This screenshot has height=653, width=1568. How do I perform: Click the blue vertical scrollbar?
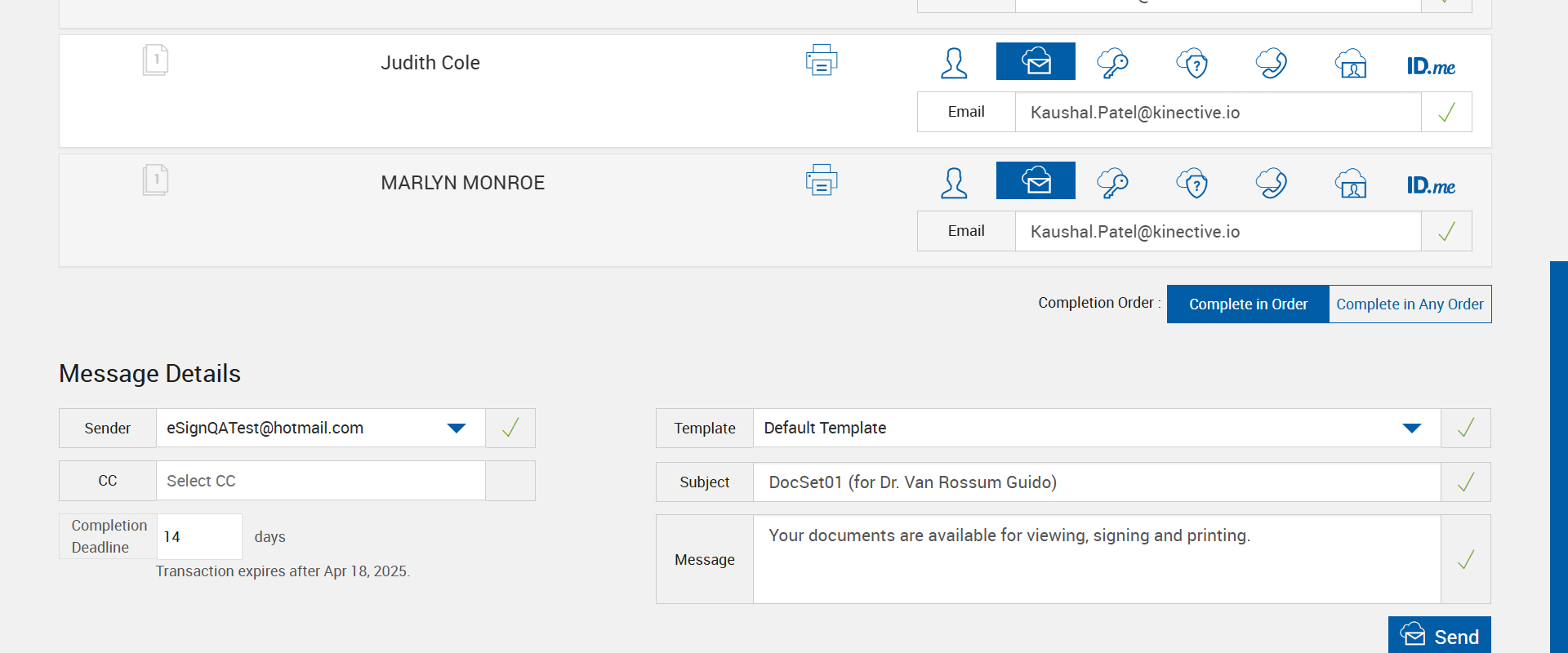click(x=1558, y=457)
